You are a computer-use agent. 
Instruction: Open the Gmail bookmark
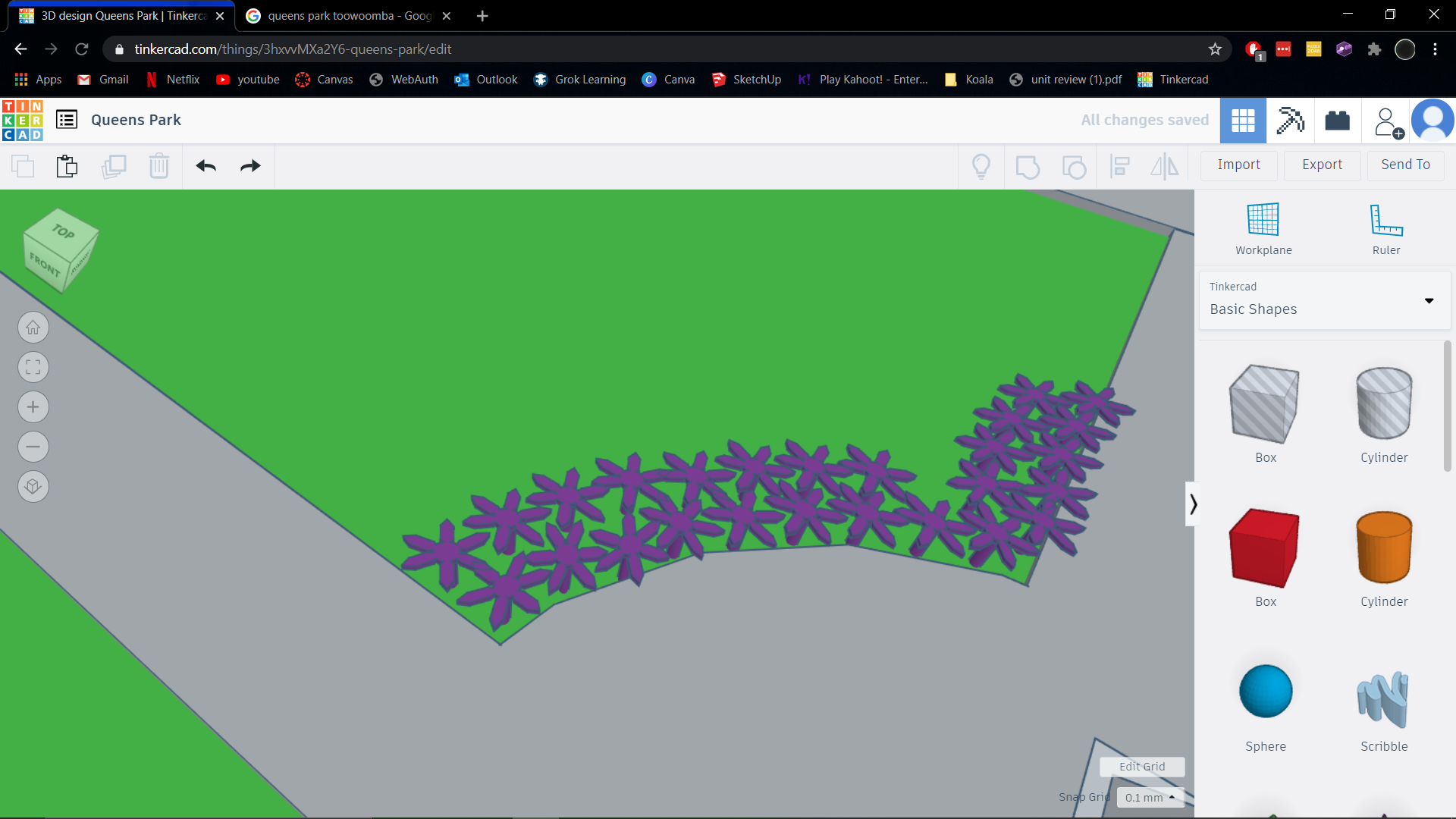pos(103,80)
